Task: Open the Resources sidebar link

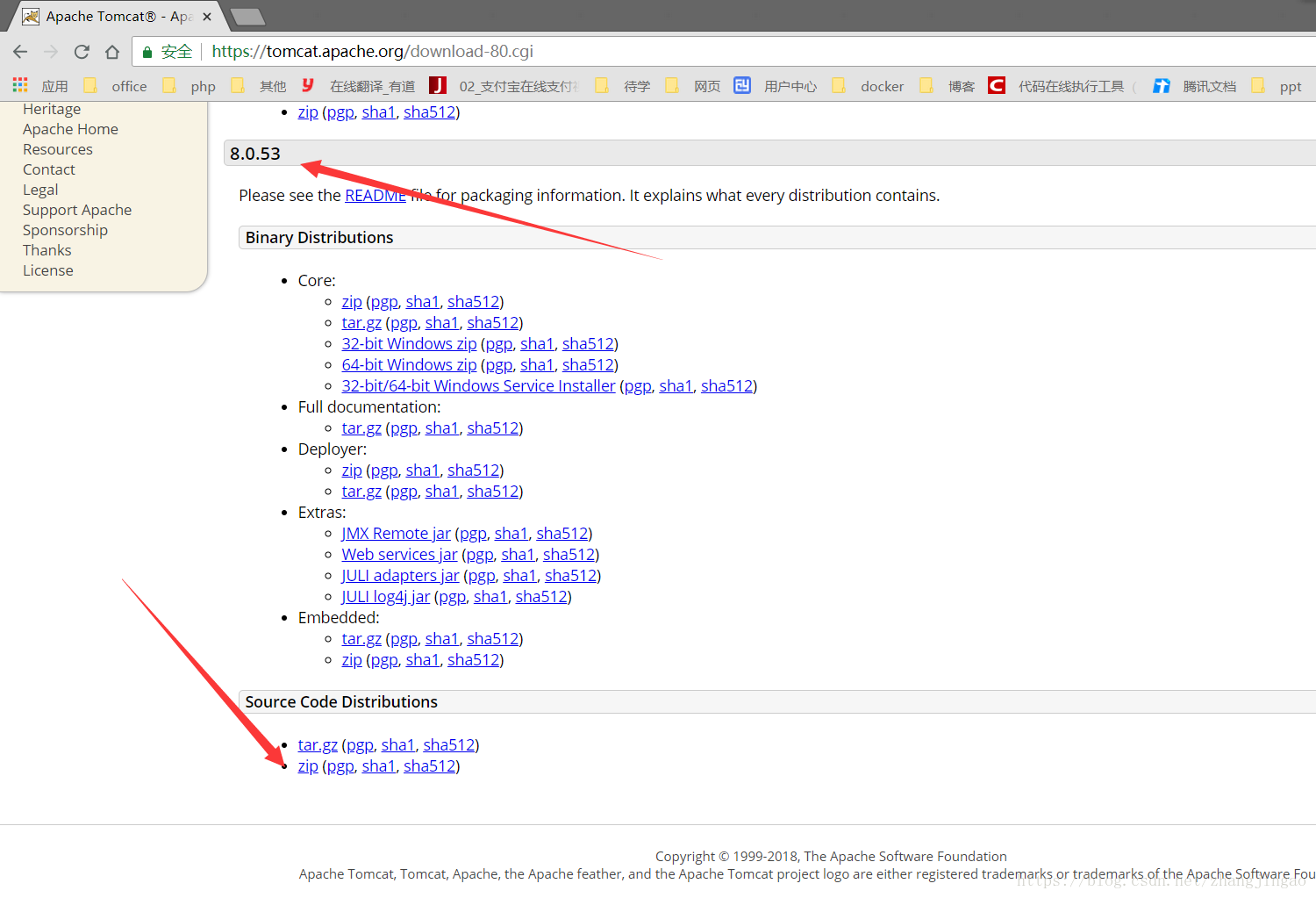Action: click(x=58, y=149)
